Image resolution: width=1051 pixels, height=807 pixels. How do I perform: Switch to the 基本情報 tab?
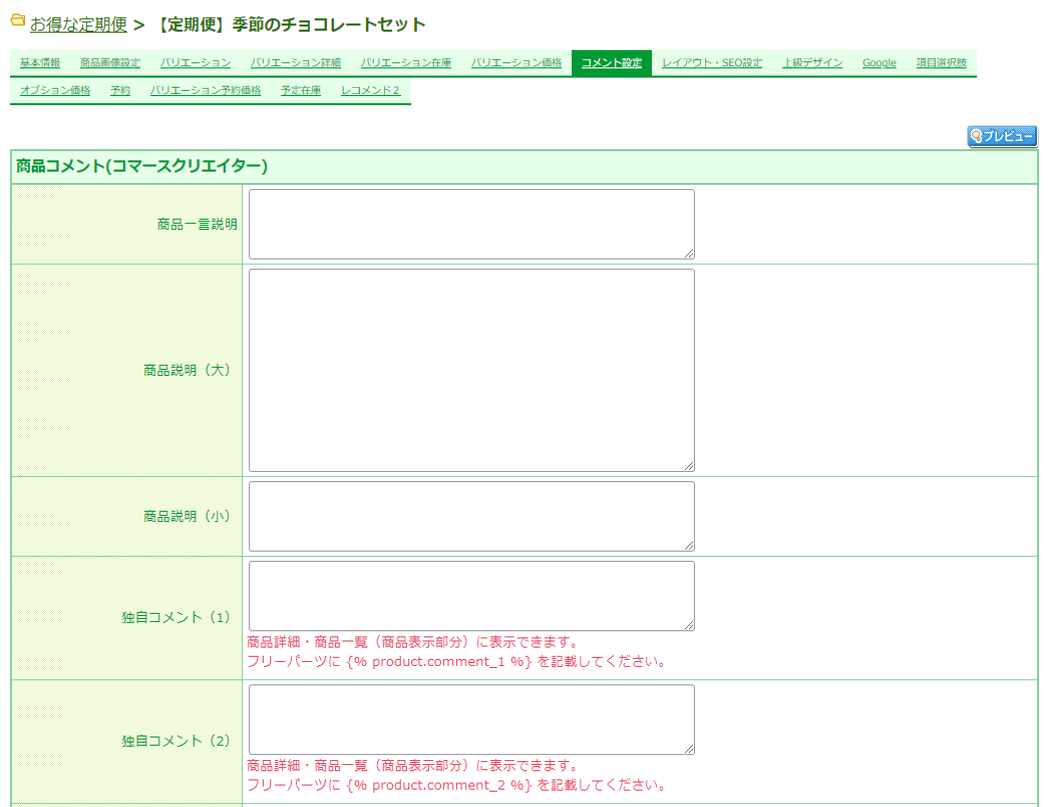(x=40, y=63)
